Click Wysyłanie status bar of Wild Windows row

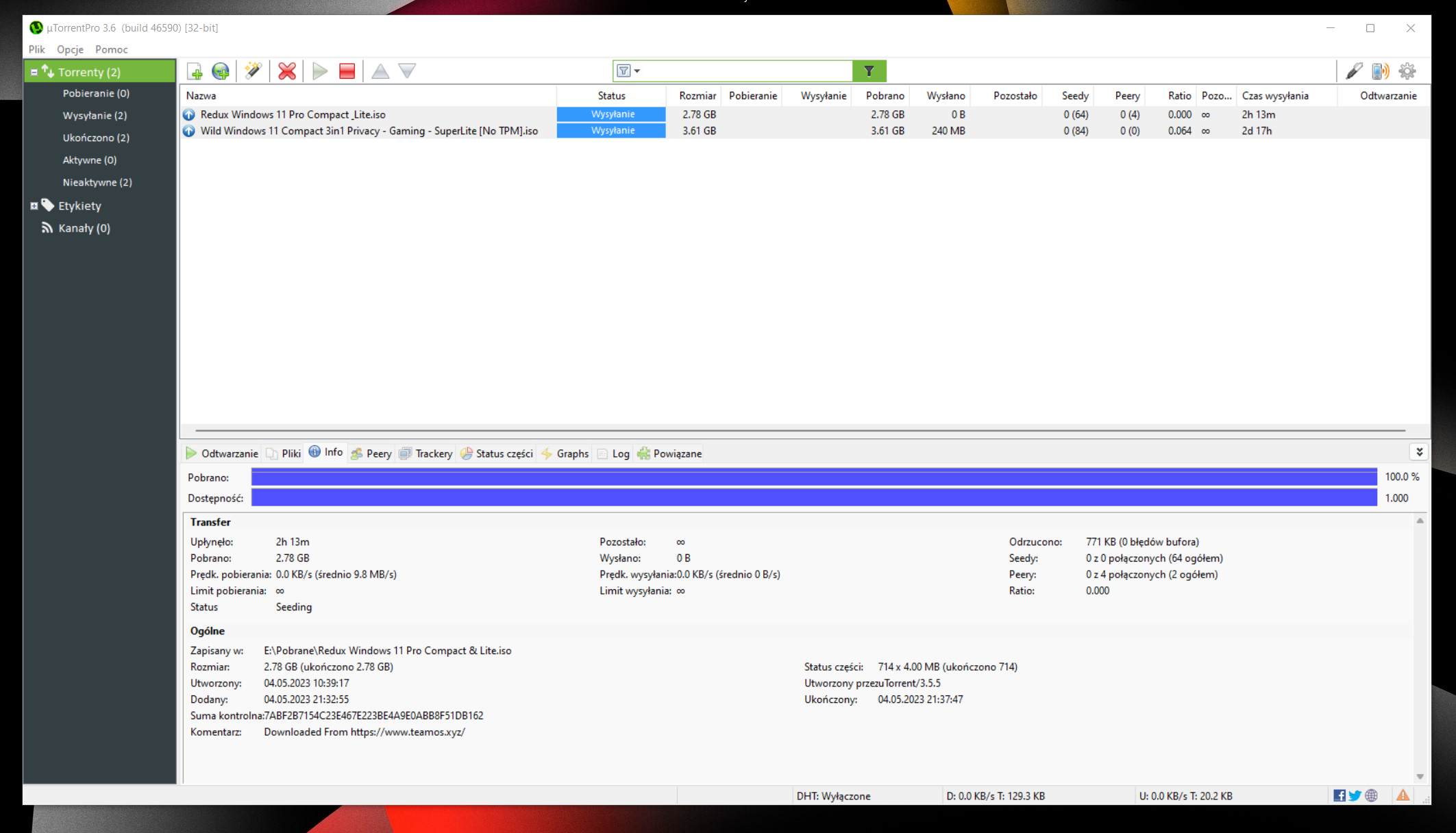611,131
